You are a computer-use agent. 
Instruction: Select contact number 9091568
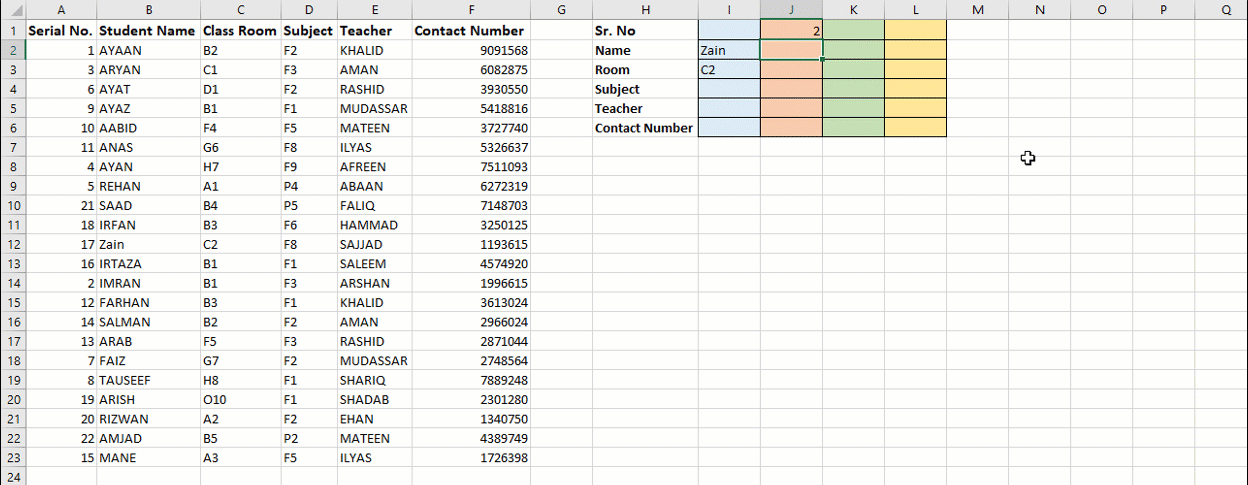[471, 50]
